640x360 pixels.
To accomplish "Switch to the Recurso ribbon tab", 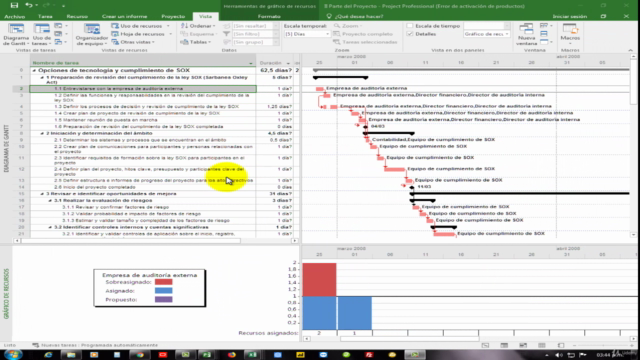I will 77,16.
